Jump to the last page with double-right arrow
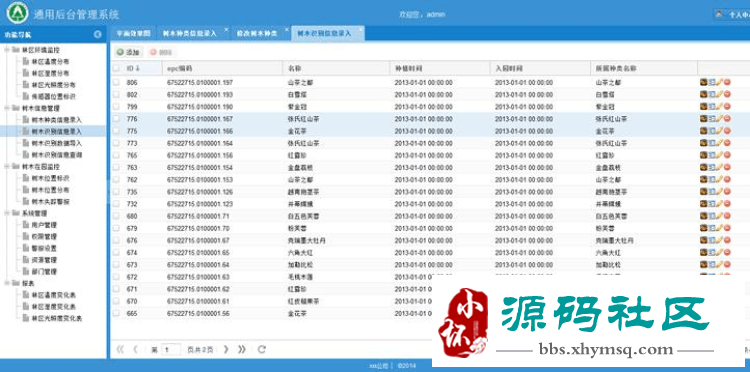This screenshot has height=372, width=750. [242, 350]
